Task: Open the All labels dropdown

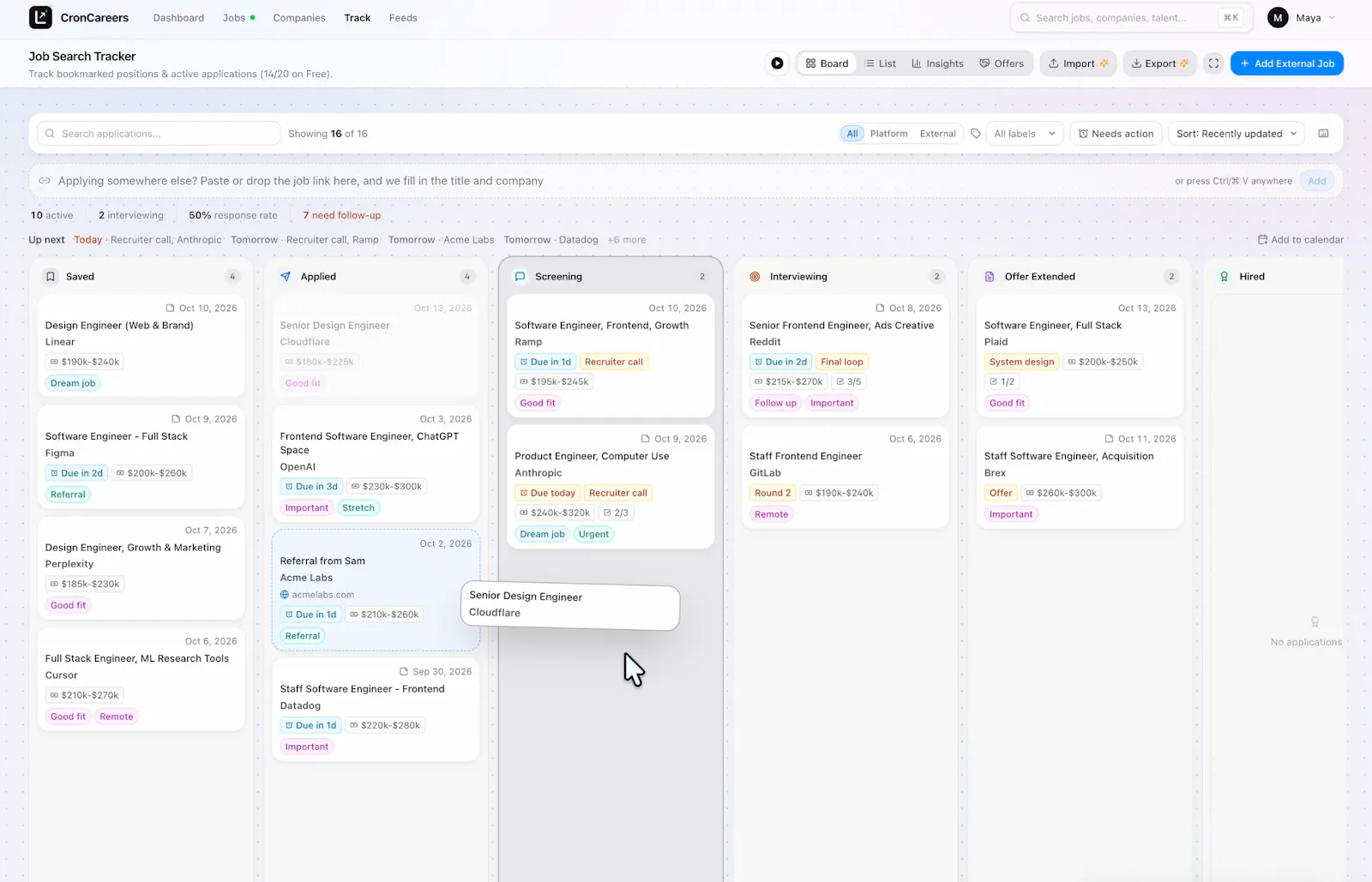Action: 1024,134
